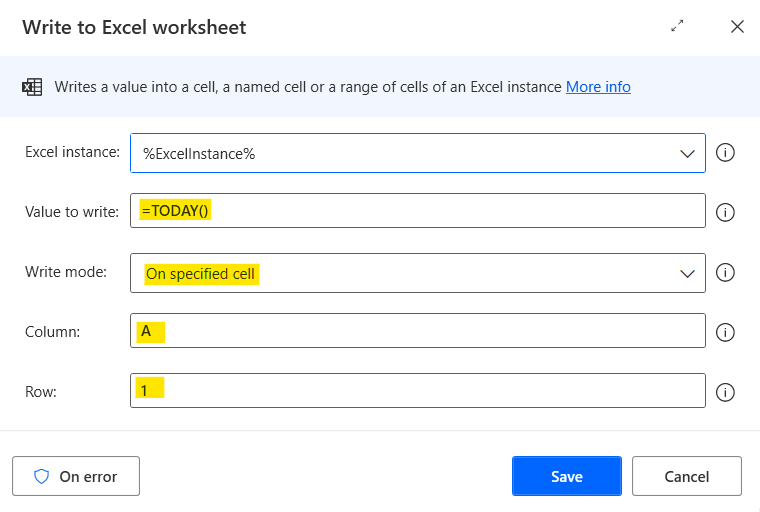Click the shield icon on On error
Image resolution: width=760 pixels, height=512 pixels.
click(x=42, y=477)
